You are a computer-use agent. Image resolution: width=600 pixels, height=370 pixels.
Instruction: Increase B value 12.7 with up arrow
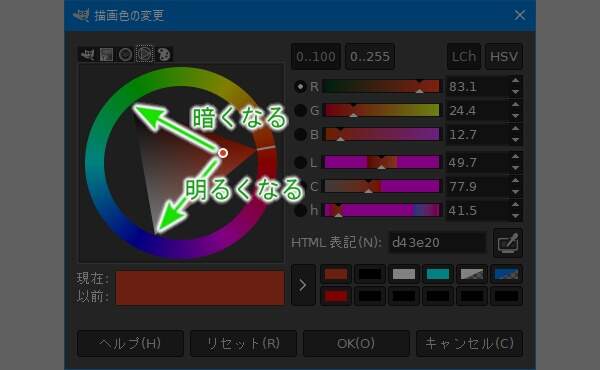[x=515, y=129]
